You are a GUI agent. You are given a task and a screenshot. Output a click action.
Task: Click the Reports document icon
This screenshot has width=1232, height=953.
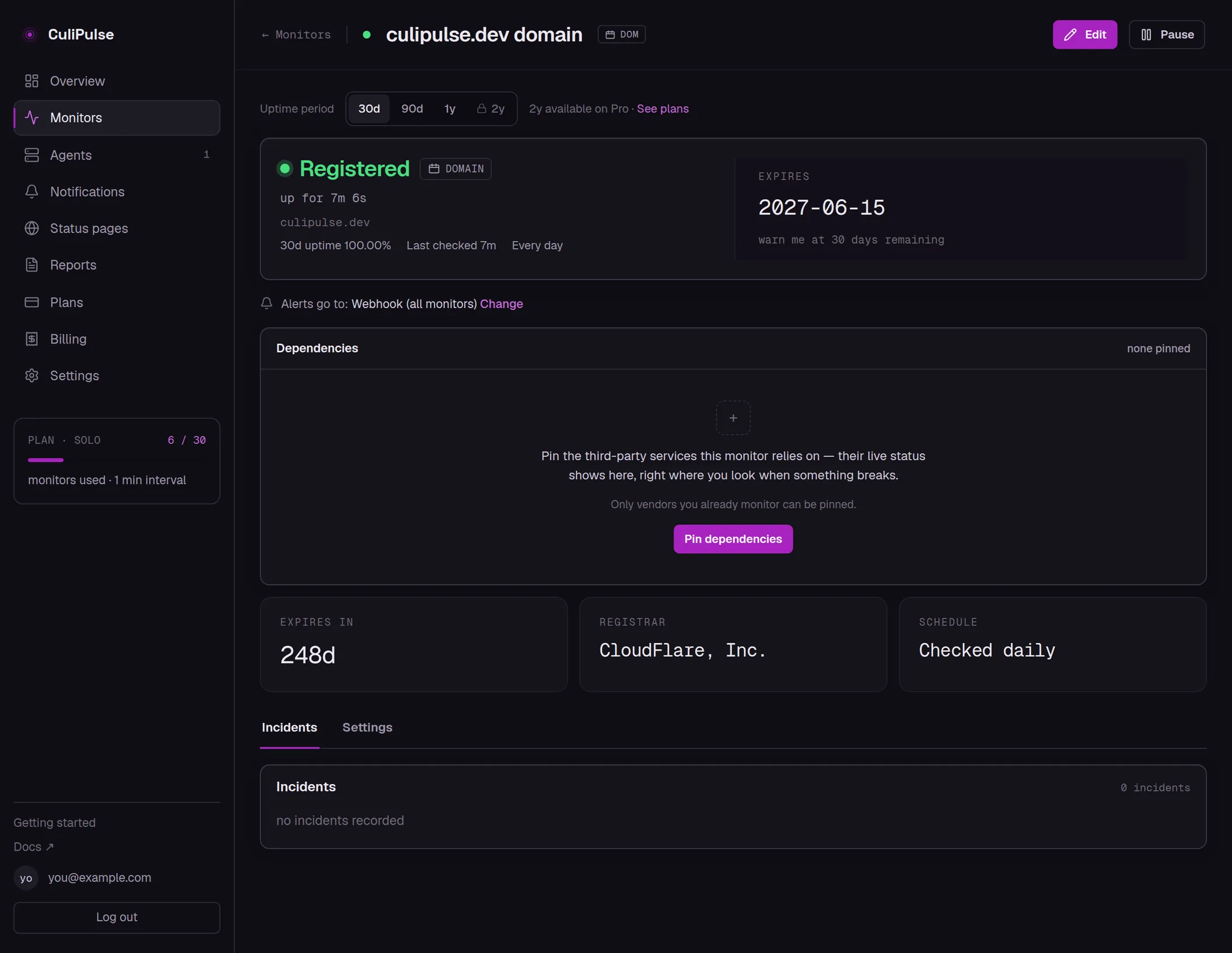[x=31, y=264]
